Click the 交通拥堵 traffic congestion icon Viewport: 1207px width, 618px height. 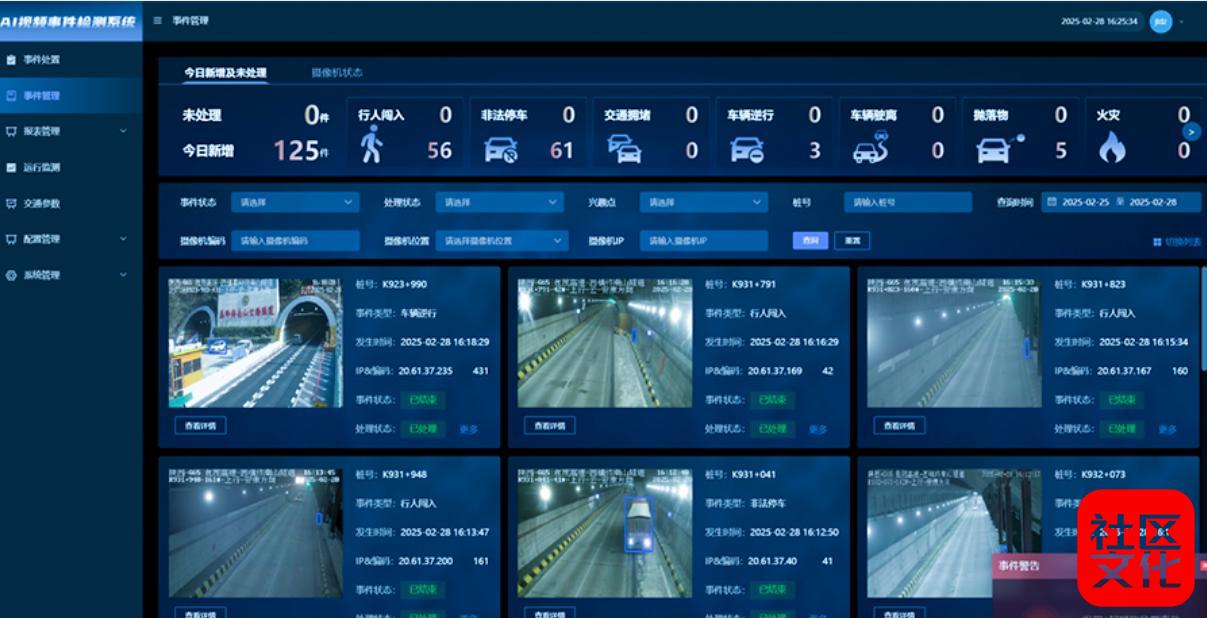click(x=624, y=150)
